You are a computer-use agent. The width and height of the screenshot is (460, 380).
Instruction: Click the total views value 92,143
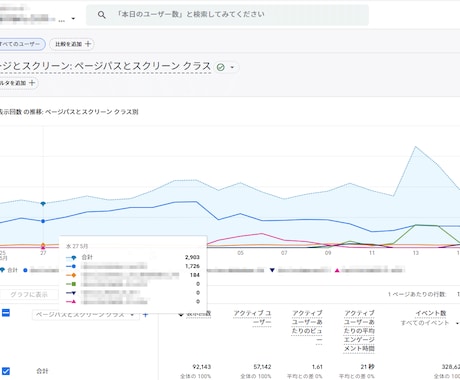[202, 367]
